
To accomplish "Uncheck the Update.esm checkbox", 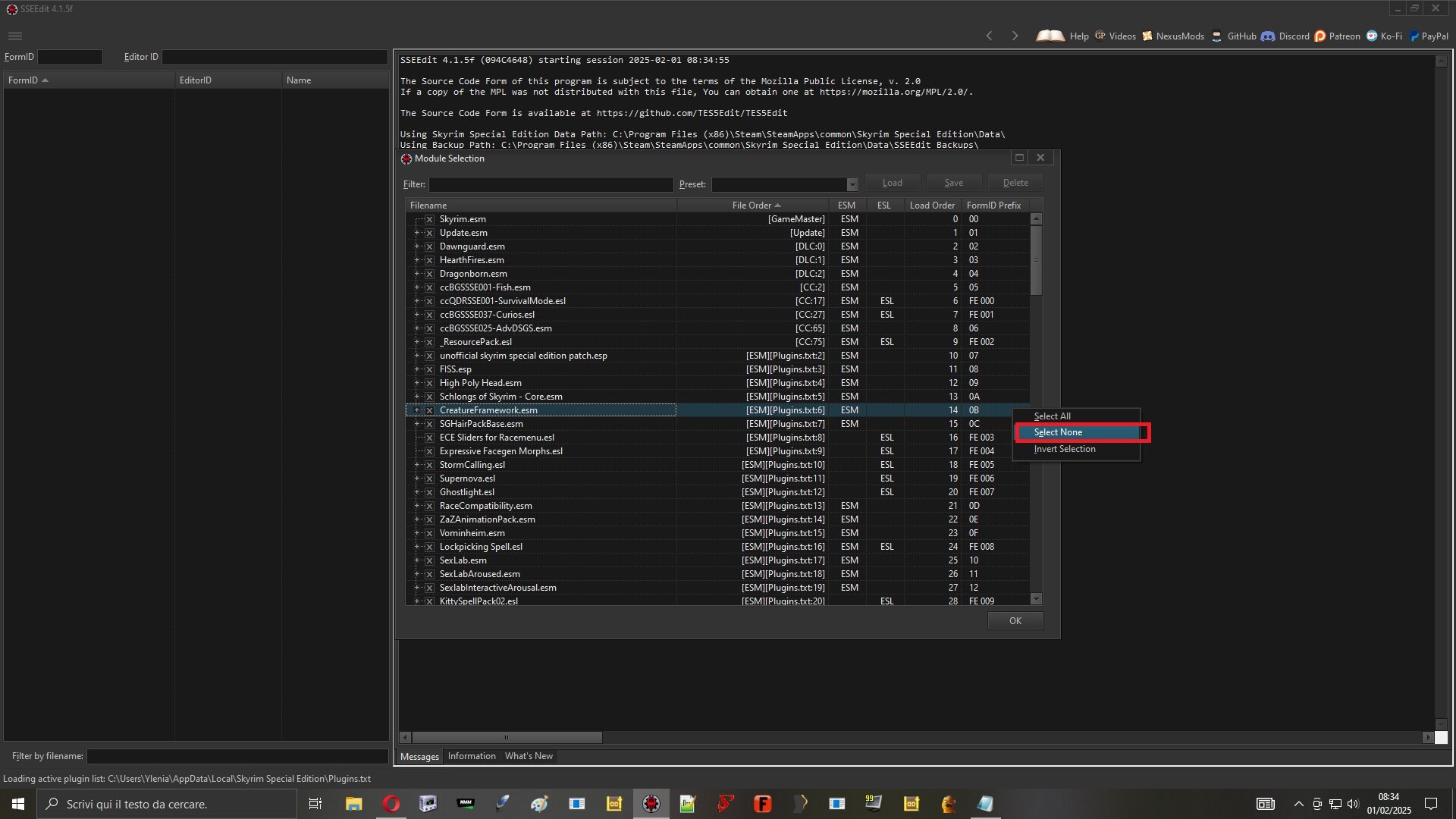I will point(429,233).
